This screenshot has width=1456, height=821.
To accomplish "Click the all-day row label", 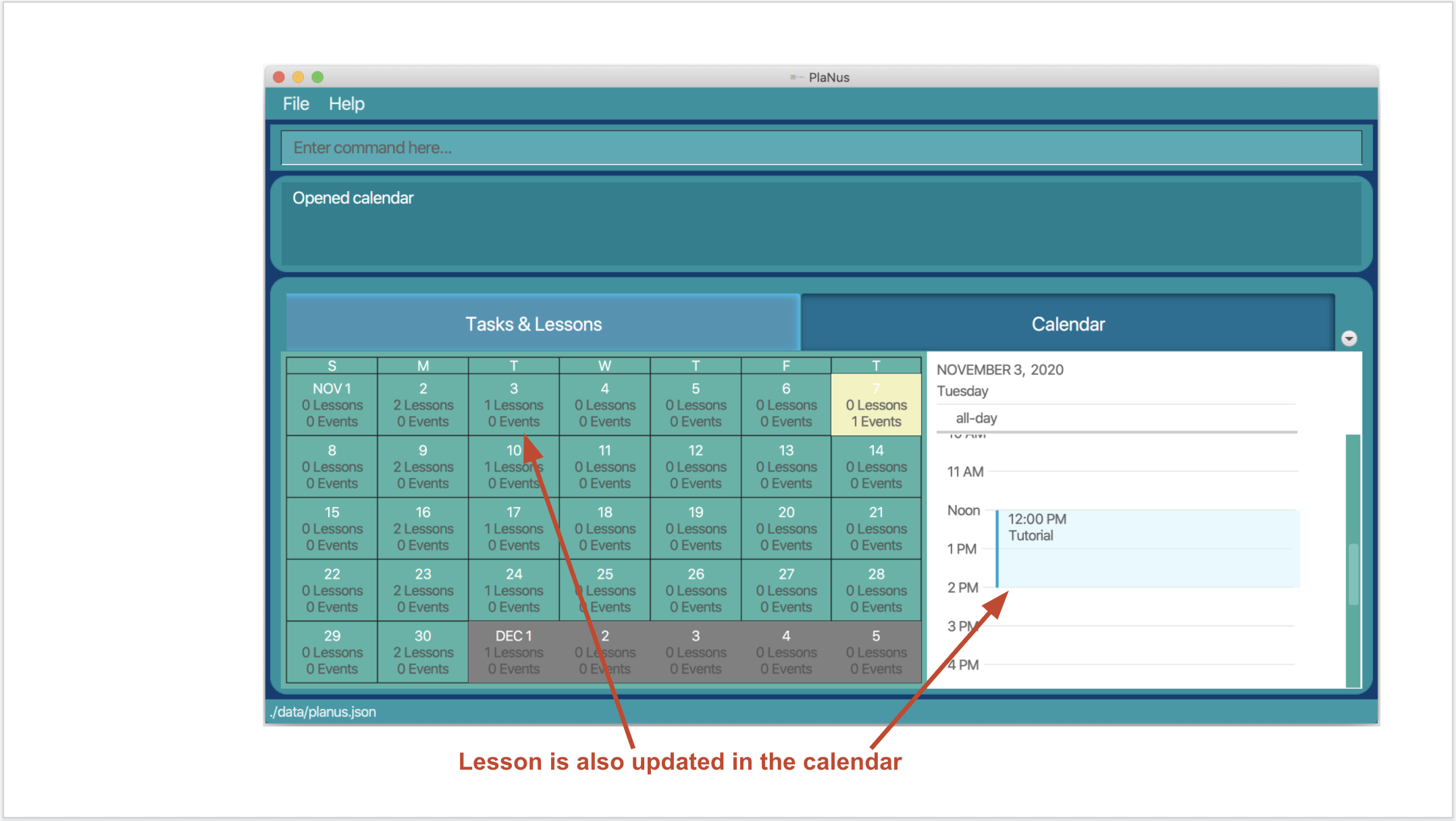I will tap(977, 418).
